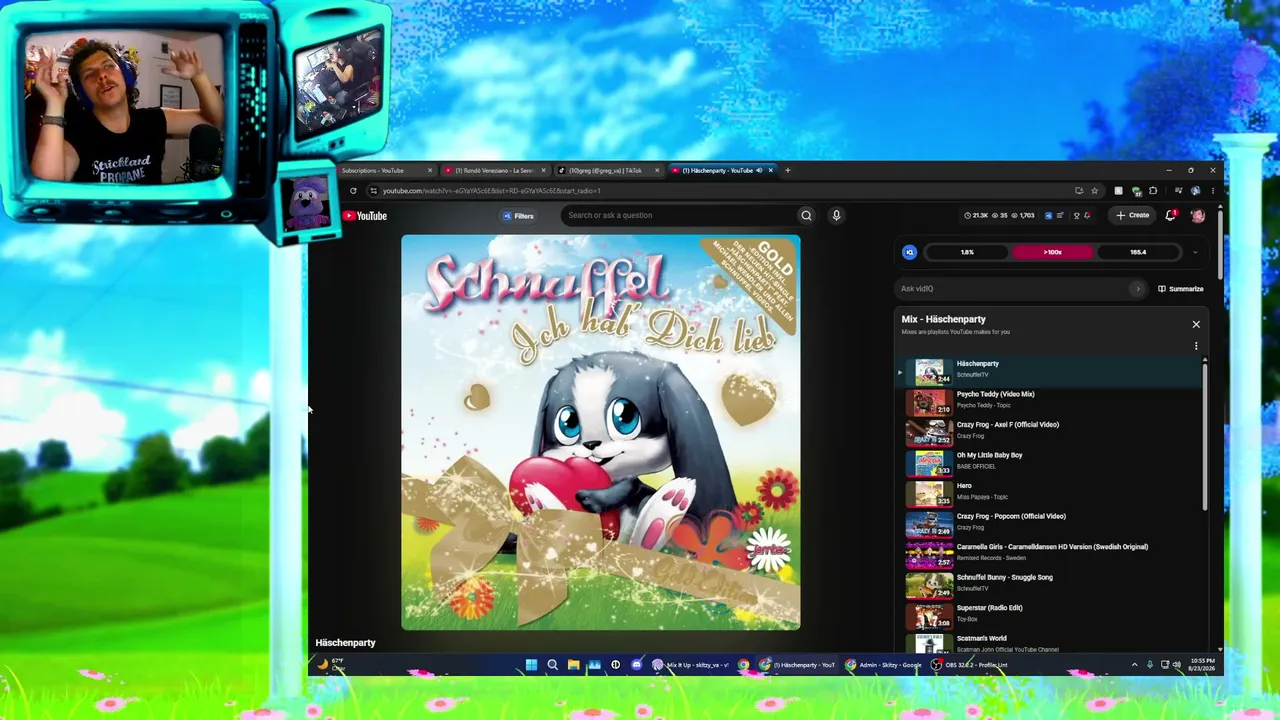Click the search magnifier button on YouTube
Viewport: 1280px width, 720px height.
click(806, 215)
